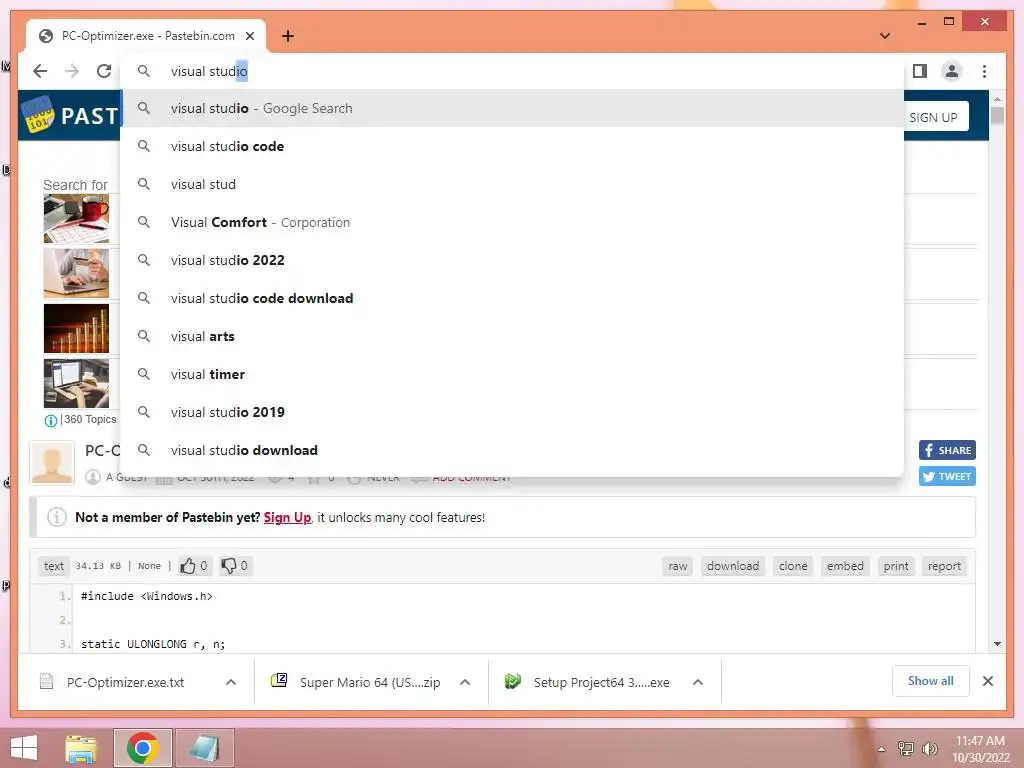This screenshot has width=1024, height=768.
Task: Click the Pastebin logo icon
Action: (x=39, y=115)
